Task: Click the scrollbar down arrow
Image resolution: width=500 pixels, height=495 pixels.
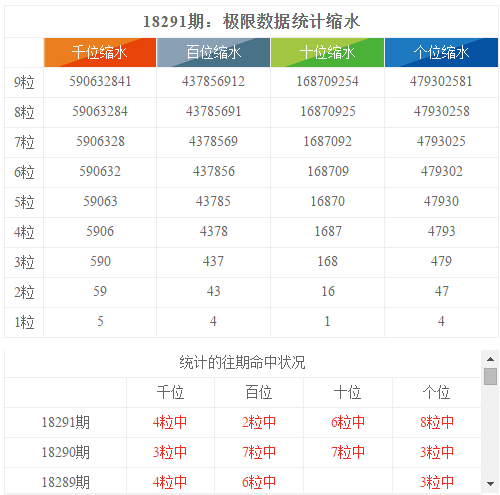Action: coord(490,484)
